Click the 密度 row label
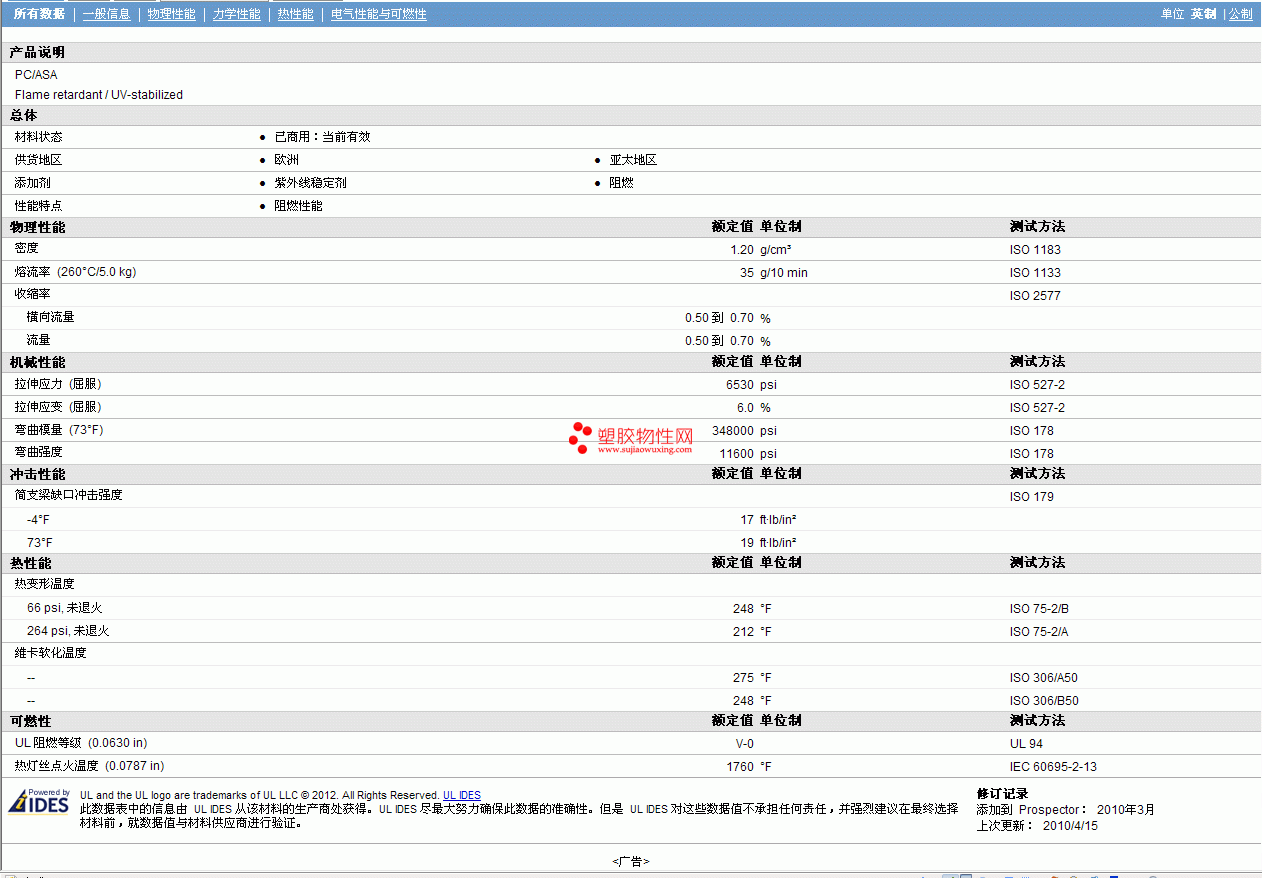The image size is (1262, 878). click(x=26, y=248)
